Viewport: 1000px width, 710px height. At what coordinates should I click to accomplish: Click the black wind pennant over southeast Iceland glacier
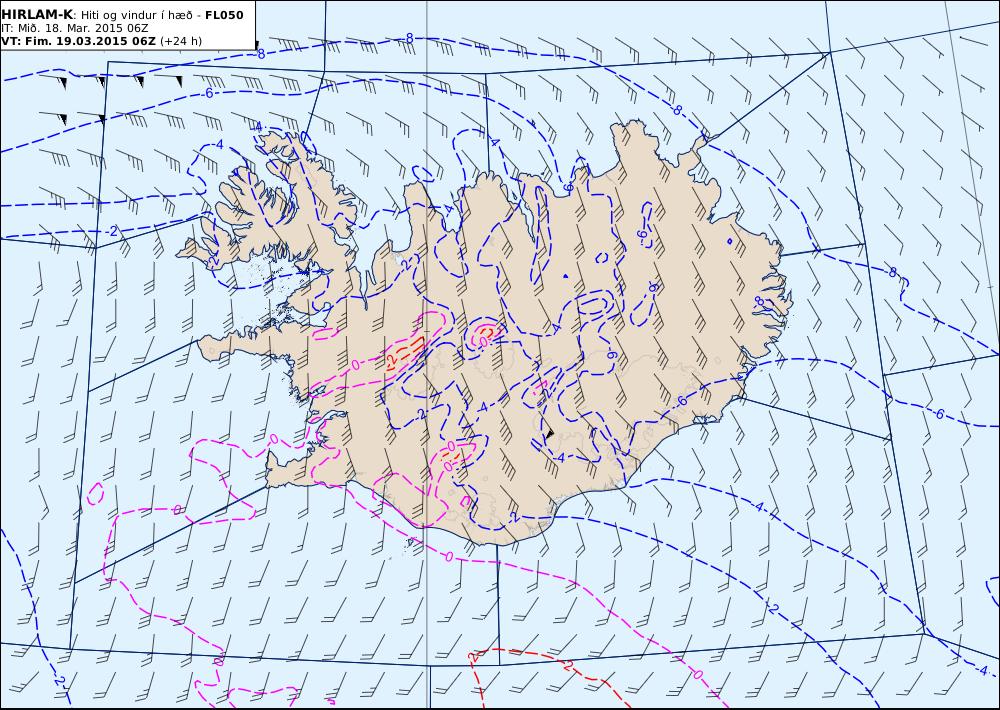[x=549, y=433]
